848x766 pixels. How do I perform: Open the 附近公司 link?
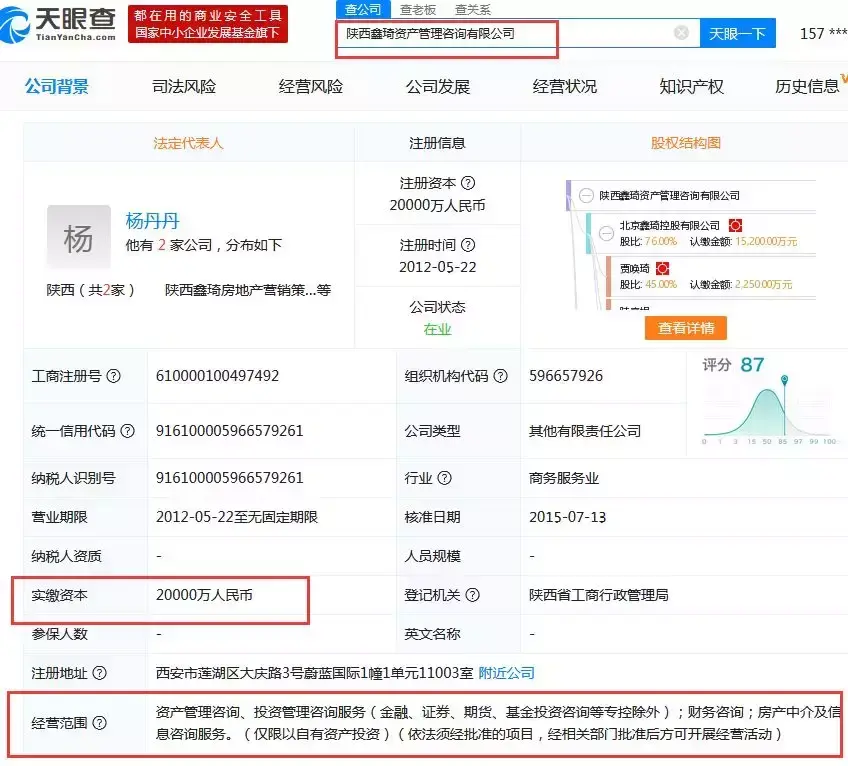coord(507,673)
